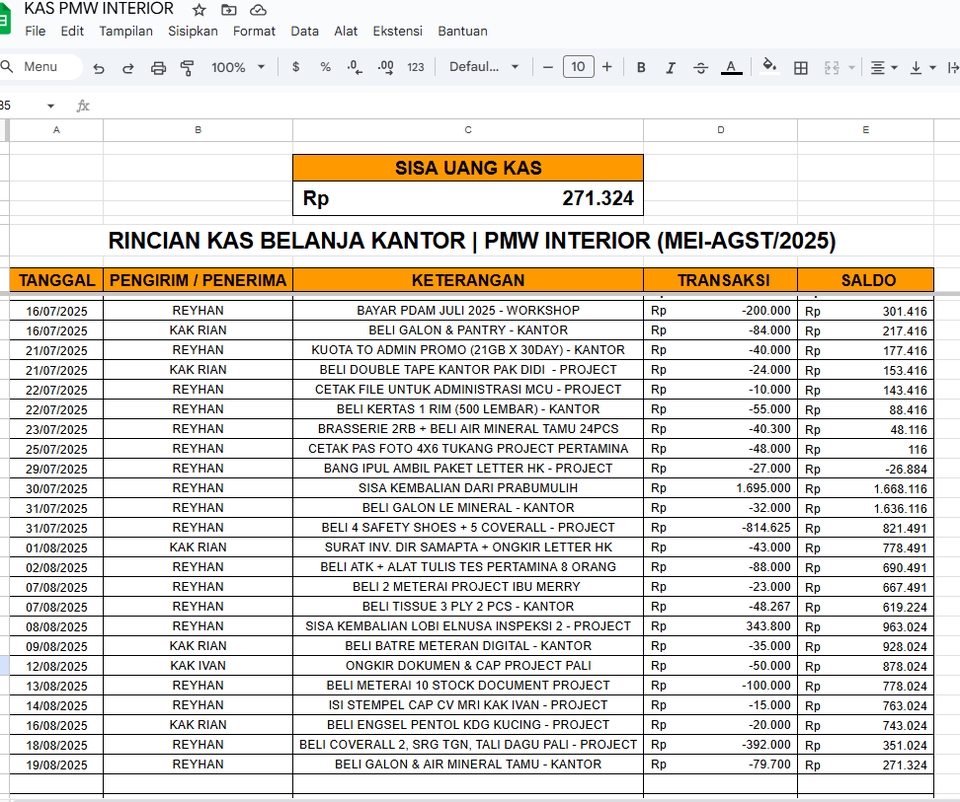This screenshot has height=802, width=960.
Task: Open the fill color picker
Action: point(769,67)
